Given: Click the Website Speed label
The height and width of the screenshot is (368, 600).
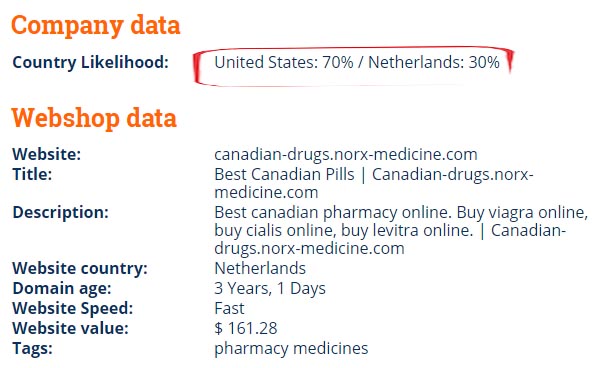Looking at the screenshot, I should click(x=73, y=308).
